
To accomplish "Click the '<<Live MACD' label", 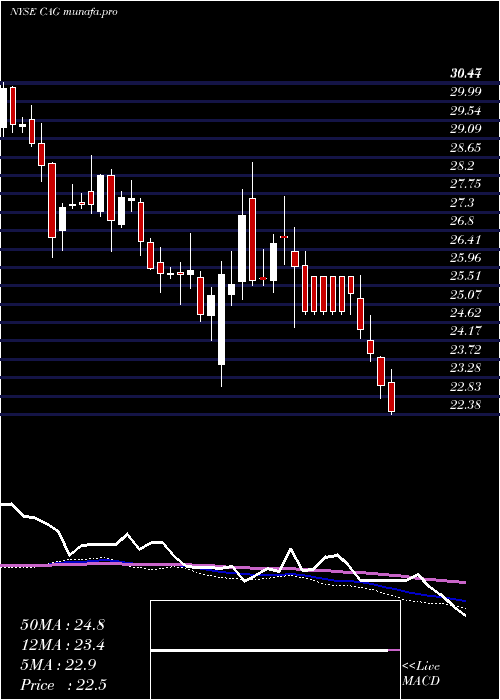I will (x=421, y=674).
